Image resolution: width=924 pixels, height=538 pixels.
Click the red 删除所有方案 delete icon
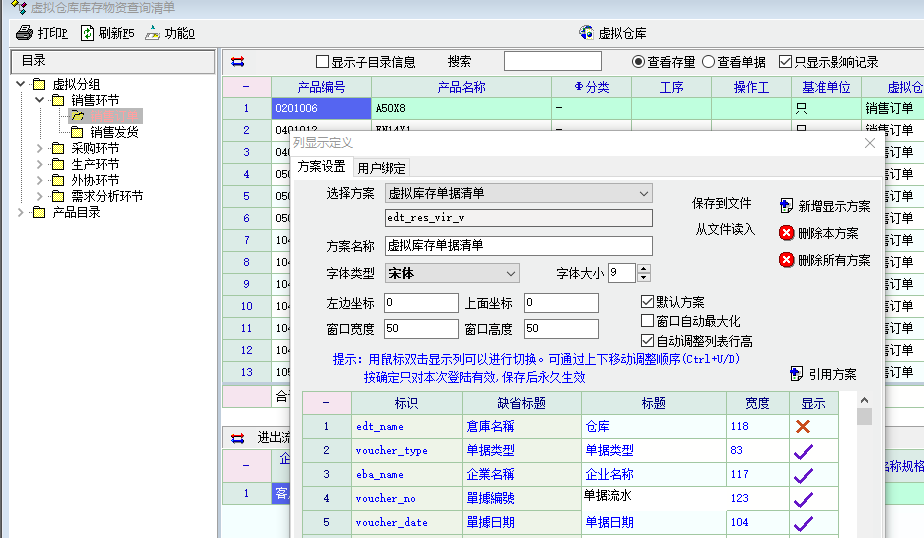click(x=786, y=260)
